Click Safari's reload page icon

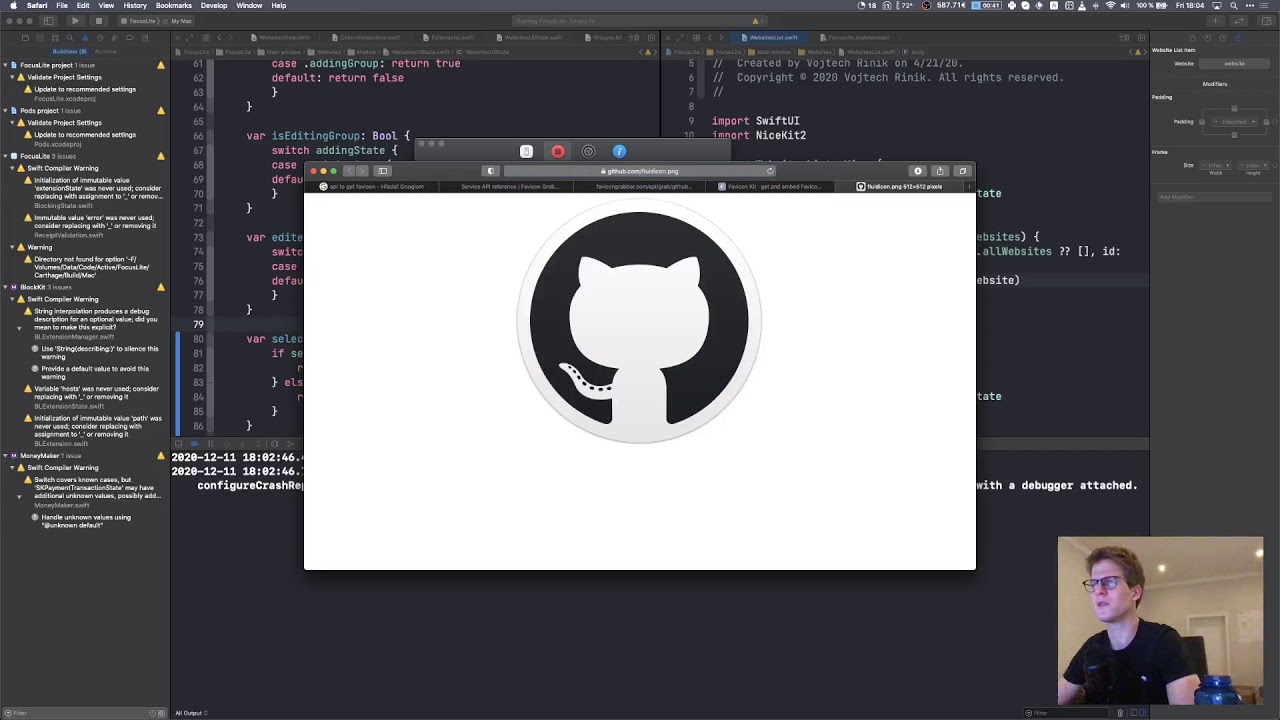(770, 171)
